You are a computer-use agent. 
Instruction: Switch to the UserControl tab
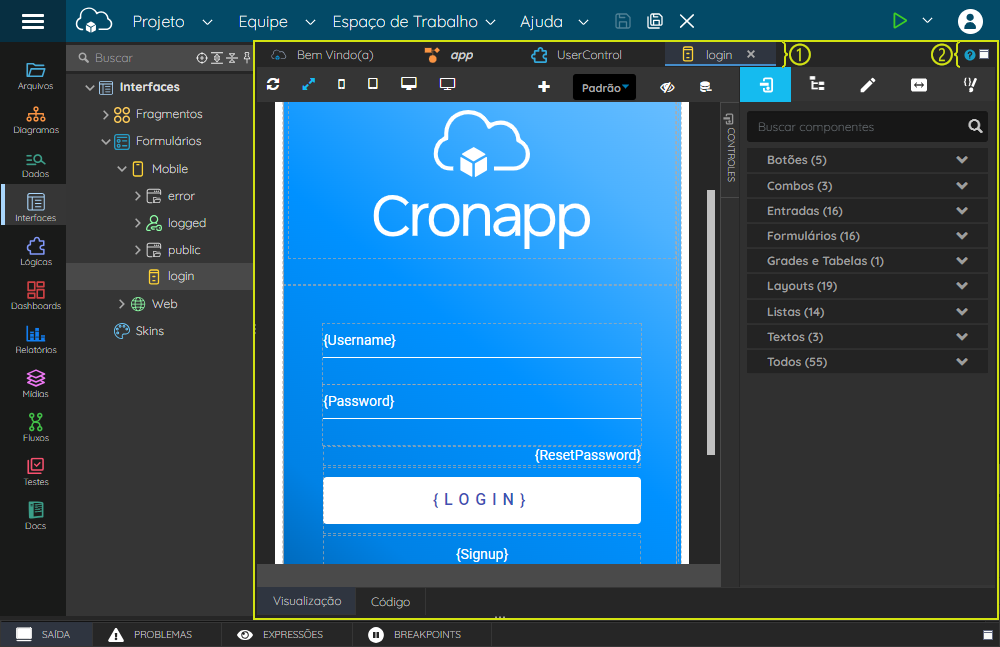(577, 55)
